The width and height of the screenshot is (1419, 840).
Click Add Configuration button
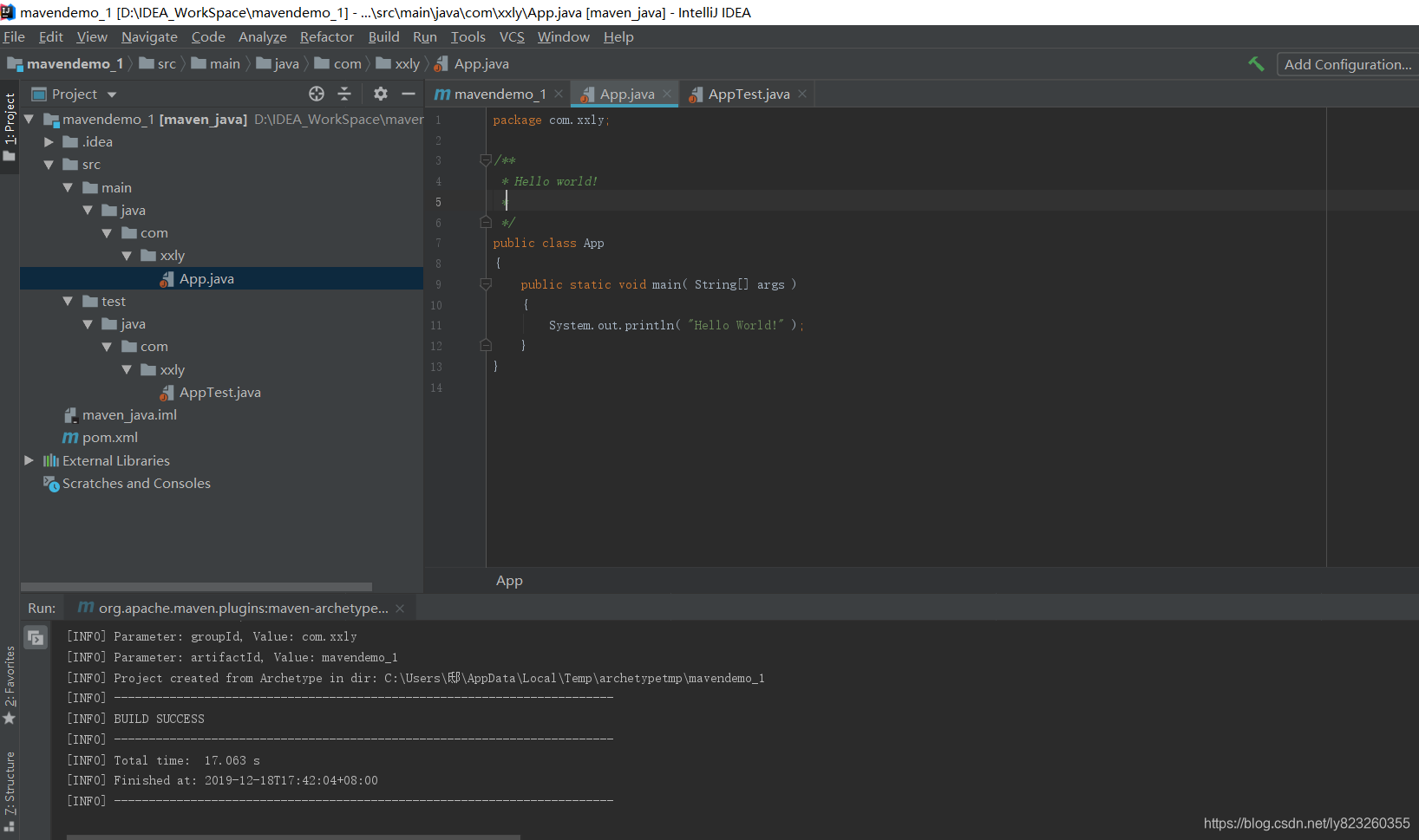pos(1347,64)
